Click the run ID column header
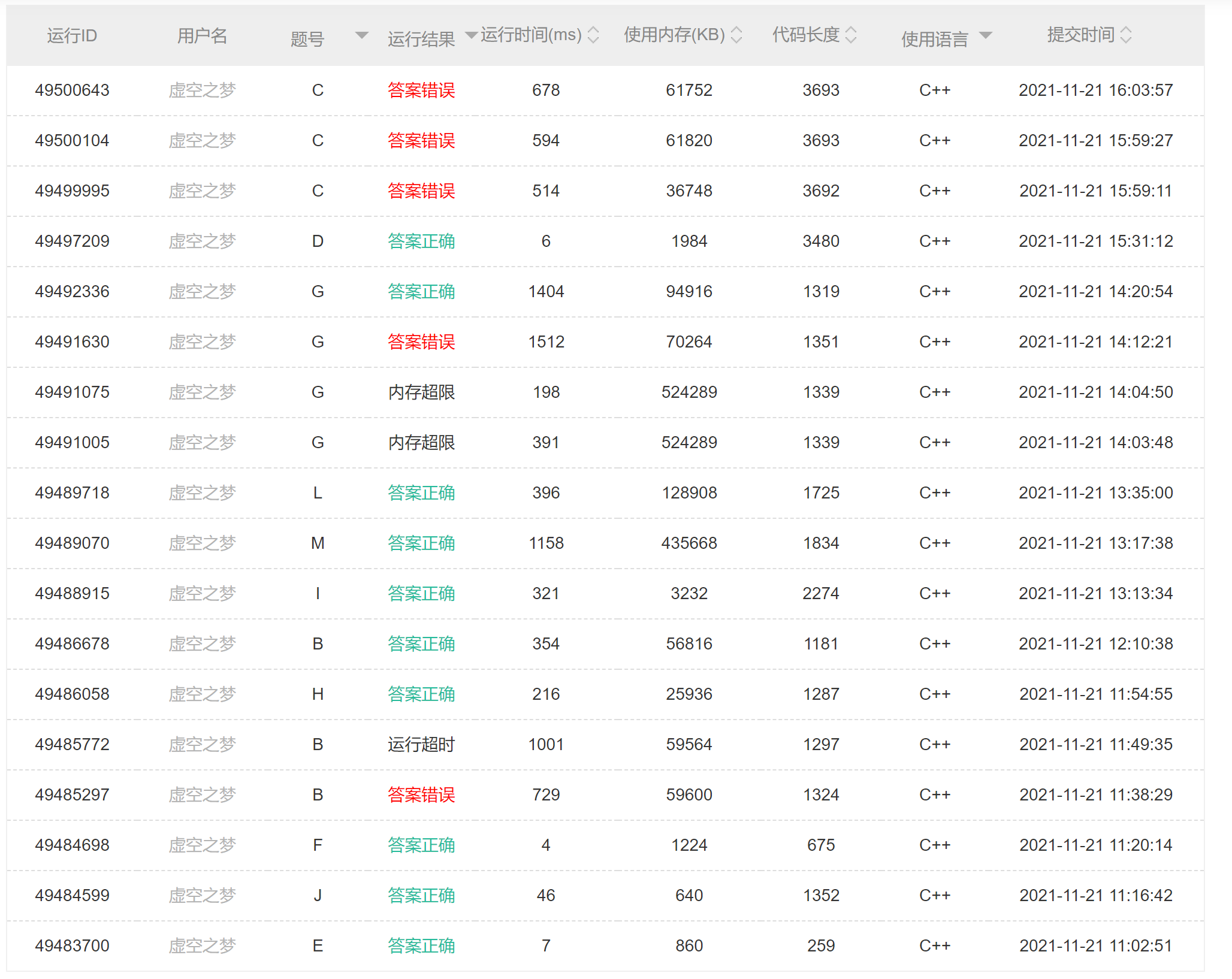 pos(72,36)
